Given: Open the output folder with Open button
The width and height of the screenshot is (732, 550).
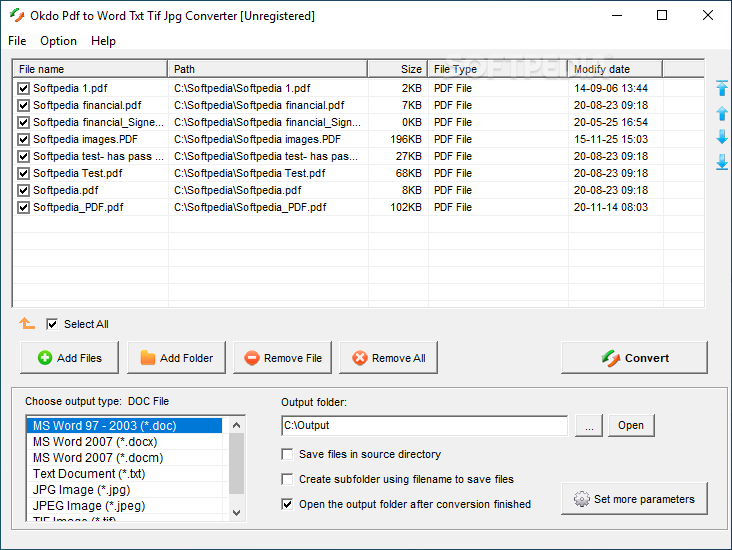Looking at the screenshot, I should tap(631, 425).
